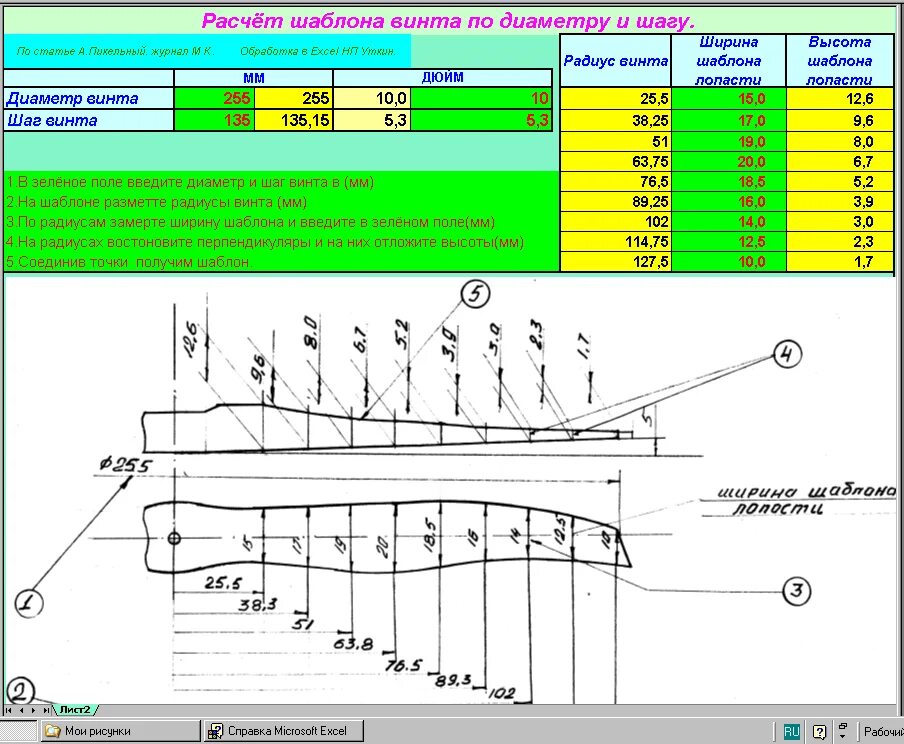Select radius cell 38,25
The height and width of the screenshot is (744, 904).
click(615, 121)
